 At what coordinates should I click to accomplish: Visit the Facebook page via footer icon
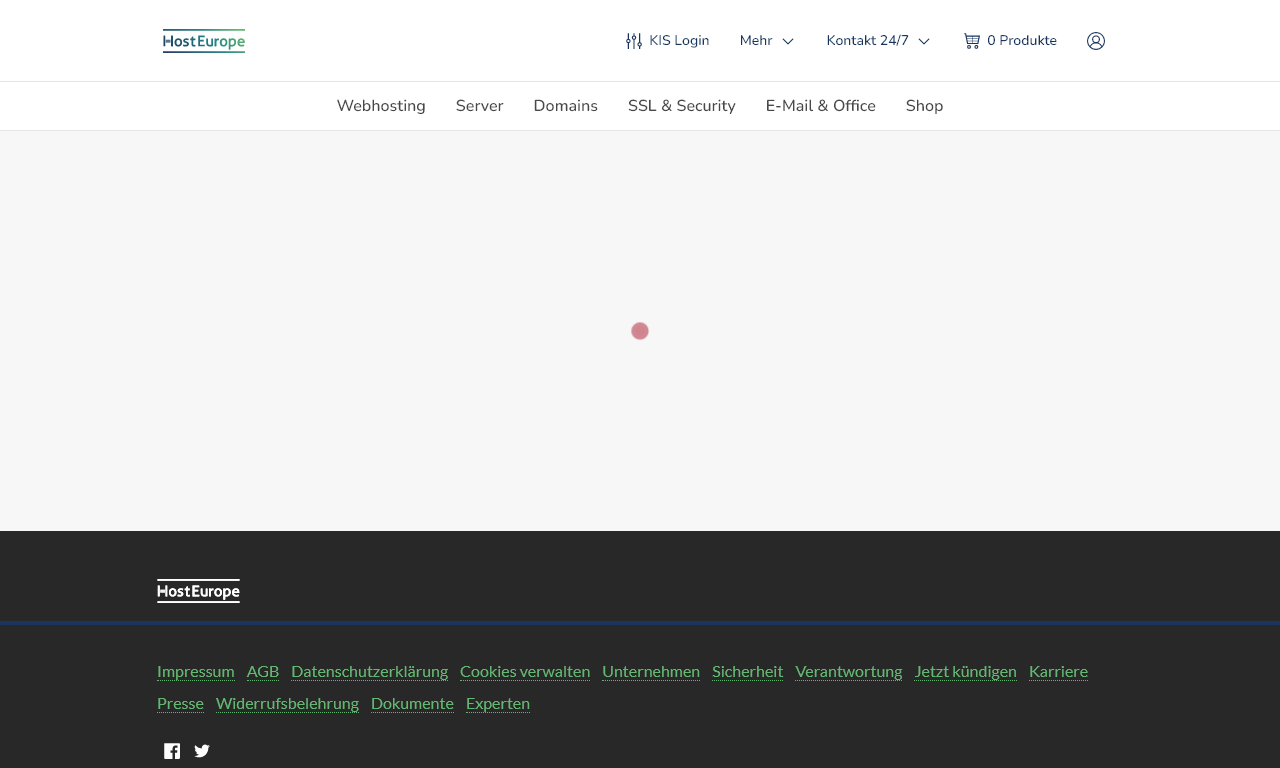coord(172,751)
